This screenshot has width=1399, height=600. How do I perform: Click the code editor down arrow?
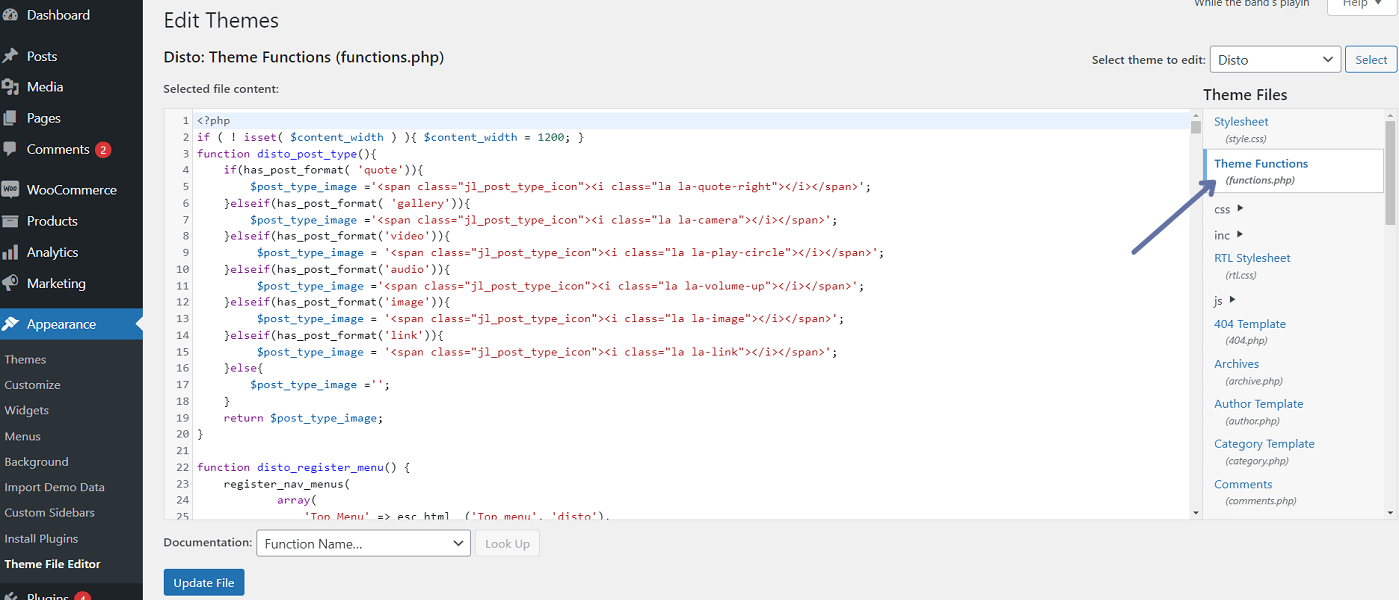pyautogui.click(x=1196, y=513)
